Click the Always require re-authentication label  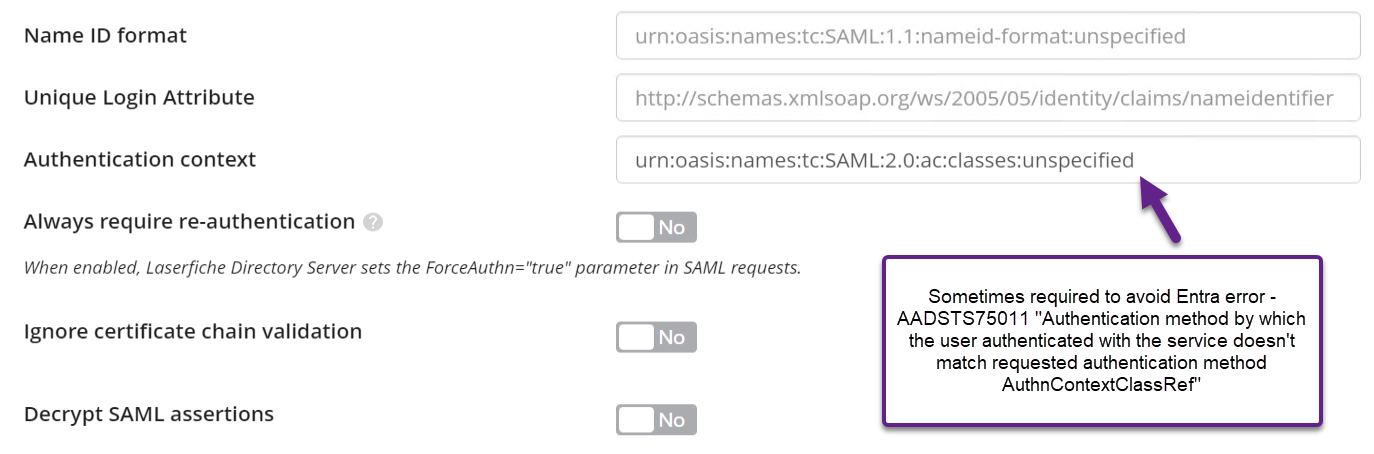coord(189,222)
